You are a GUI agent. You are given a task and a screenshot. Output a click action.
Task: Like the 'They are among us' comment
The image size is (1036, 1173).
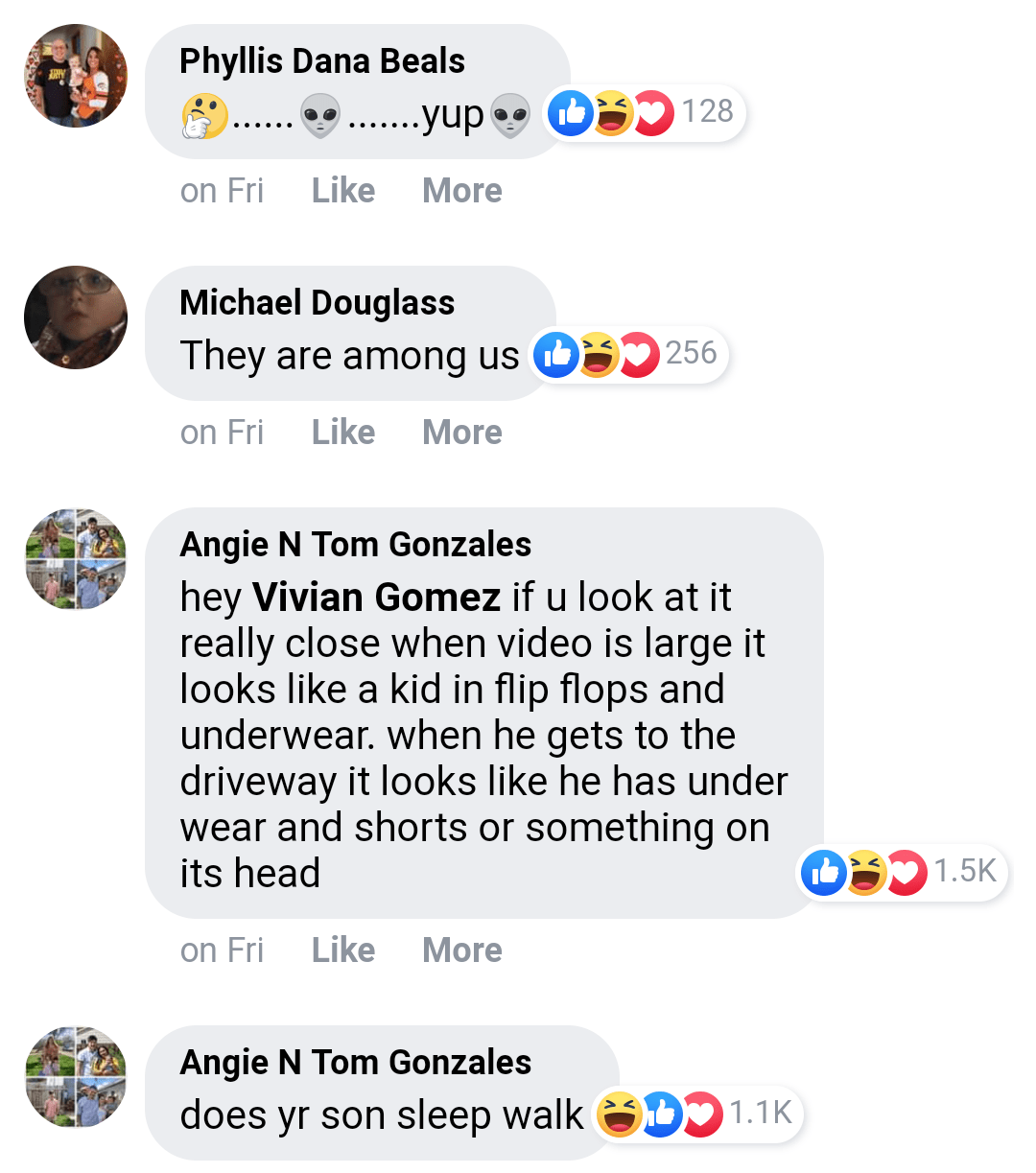click(x=343, y=433)
